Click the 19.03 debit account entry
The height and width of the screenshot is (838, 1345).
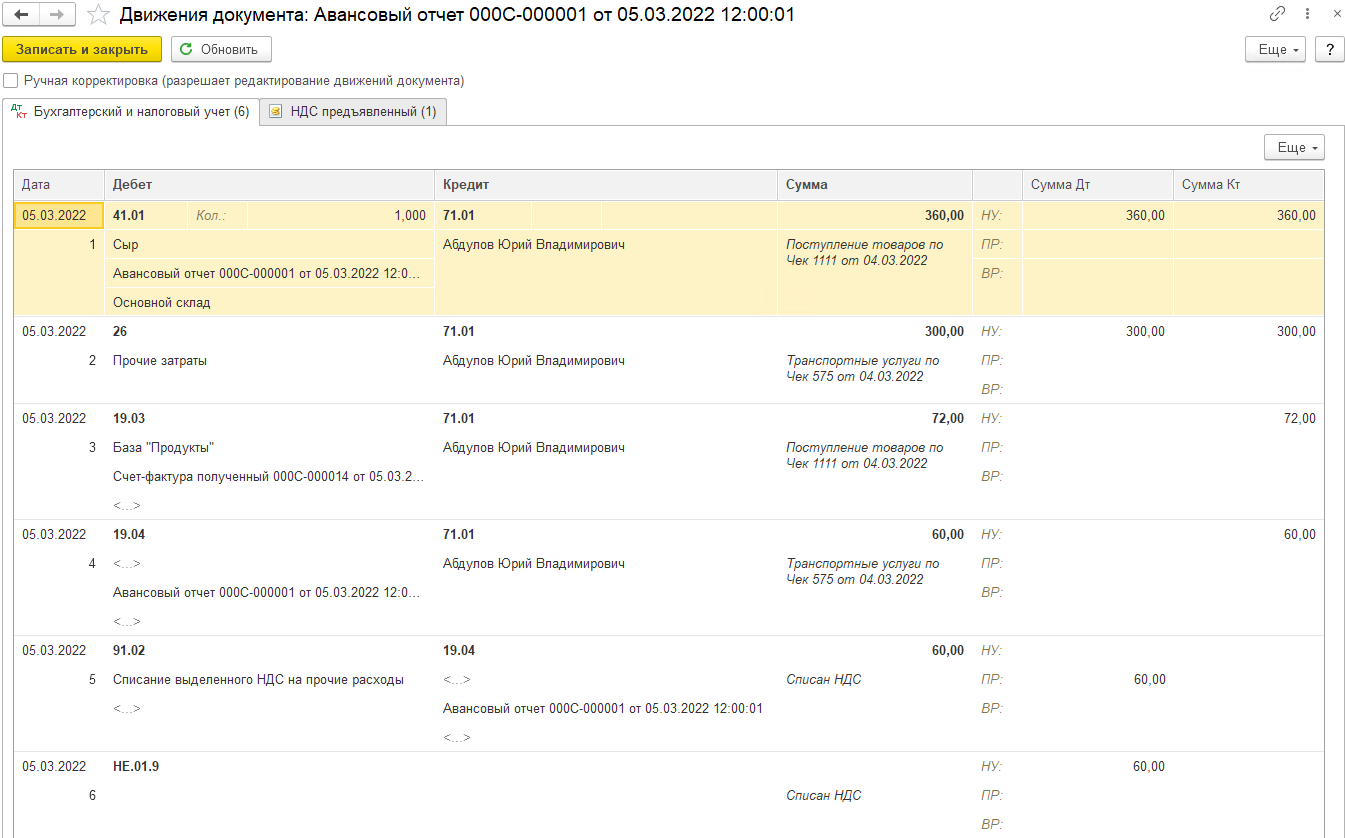click(x=129, y=419)
